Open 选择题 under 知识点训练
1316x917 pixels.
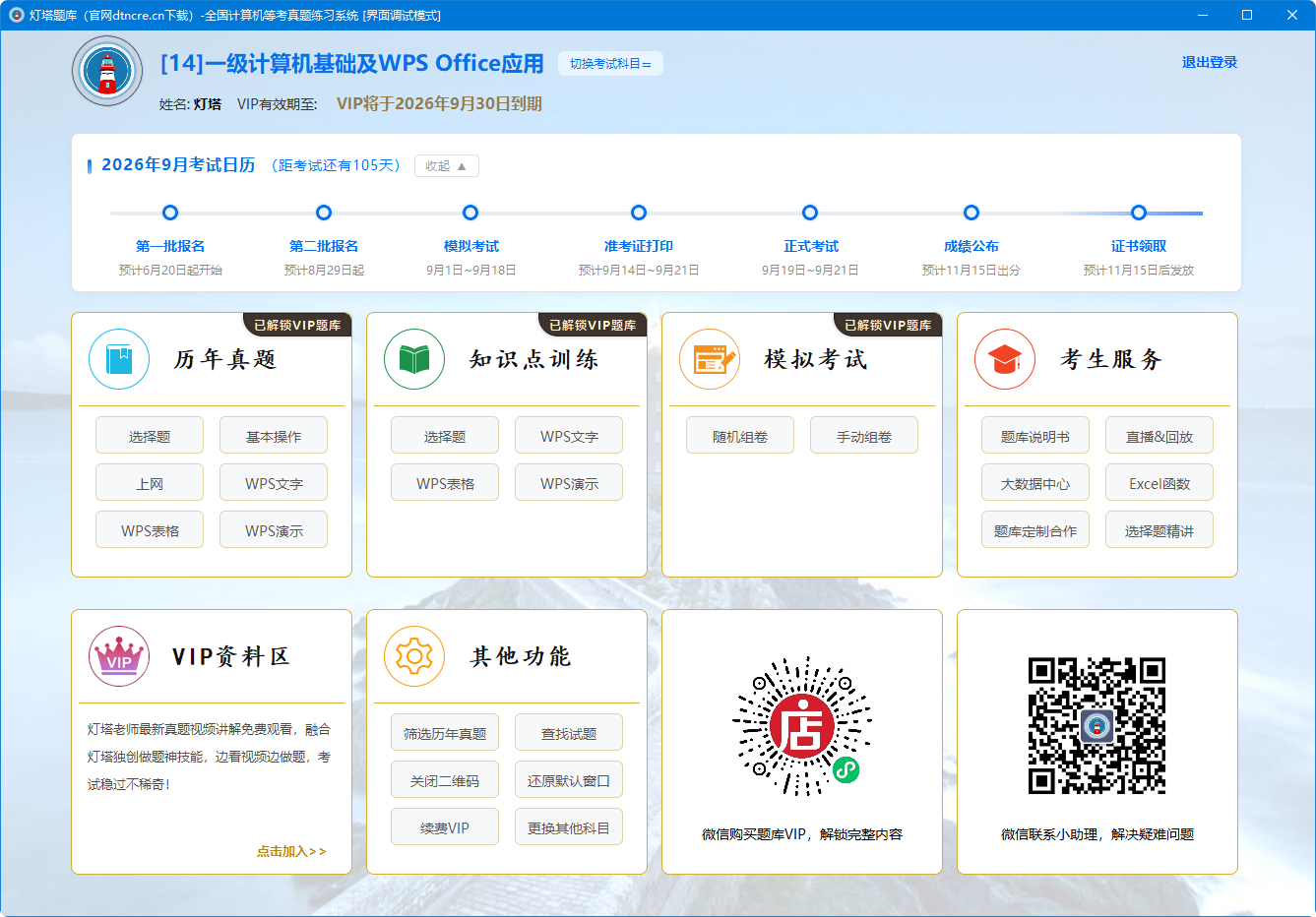445,436
